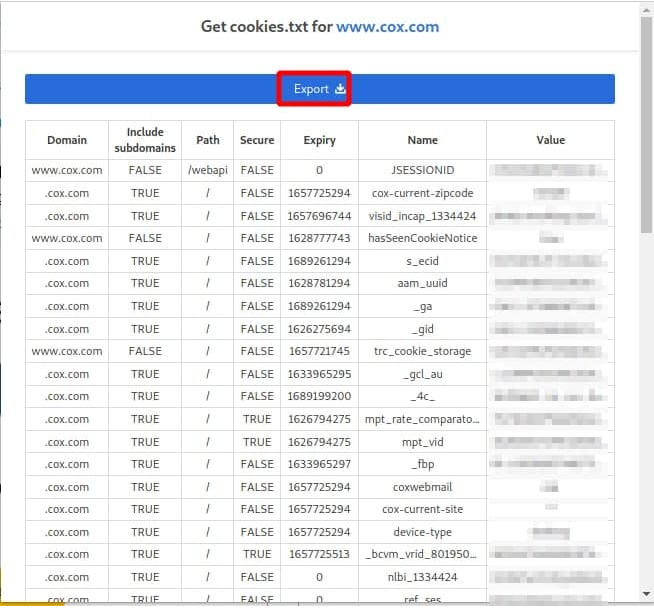Click the .cox.com domain in _fbp row

(67, 464)
